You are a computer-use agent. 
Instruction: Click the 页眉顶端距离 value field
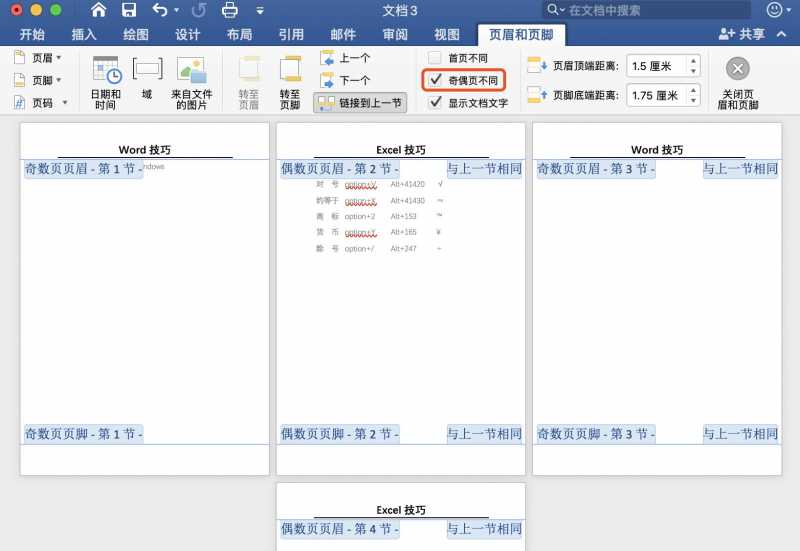coord(657,66)
